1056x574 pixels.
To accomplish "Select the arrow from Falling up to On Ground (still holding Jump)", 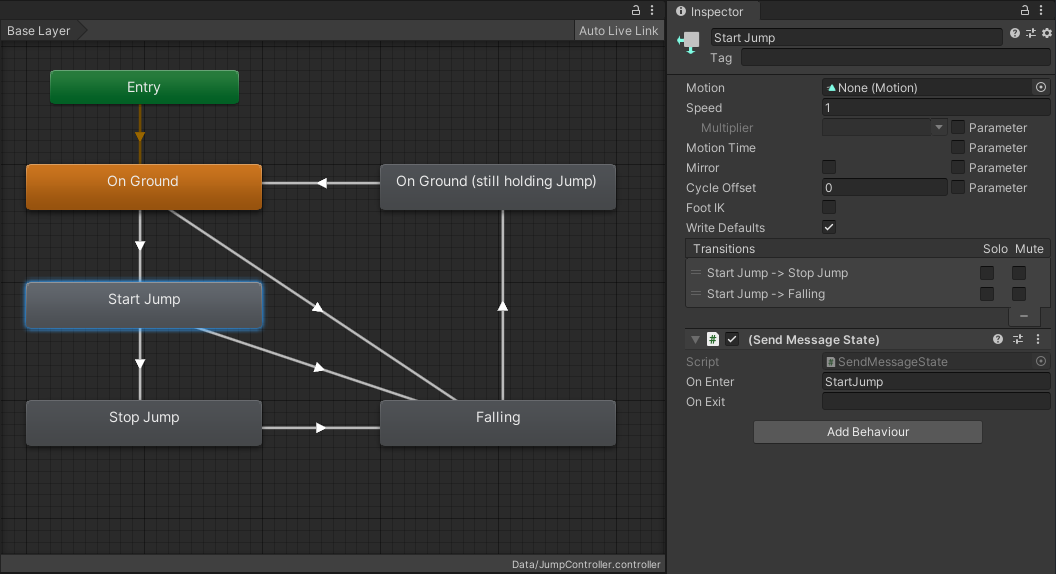I will (x=502, y=306).
